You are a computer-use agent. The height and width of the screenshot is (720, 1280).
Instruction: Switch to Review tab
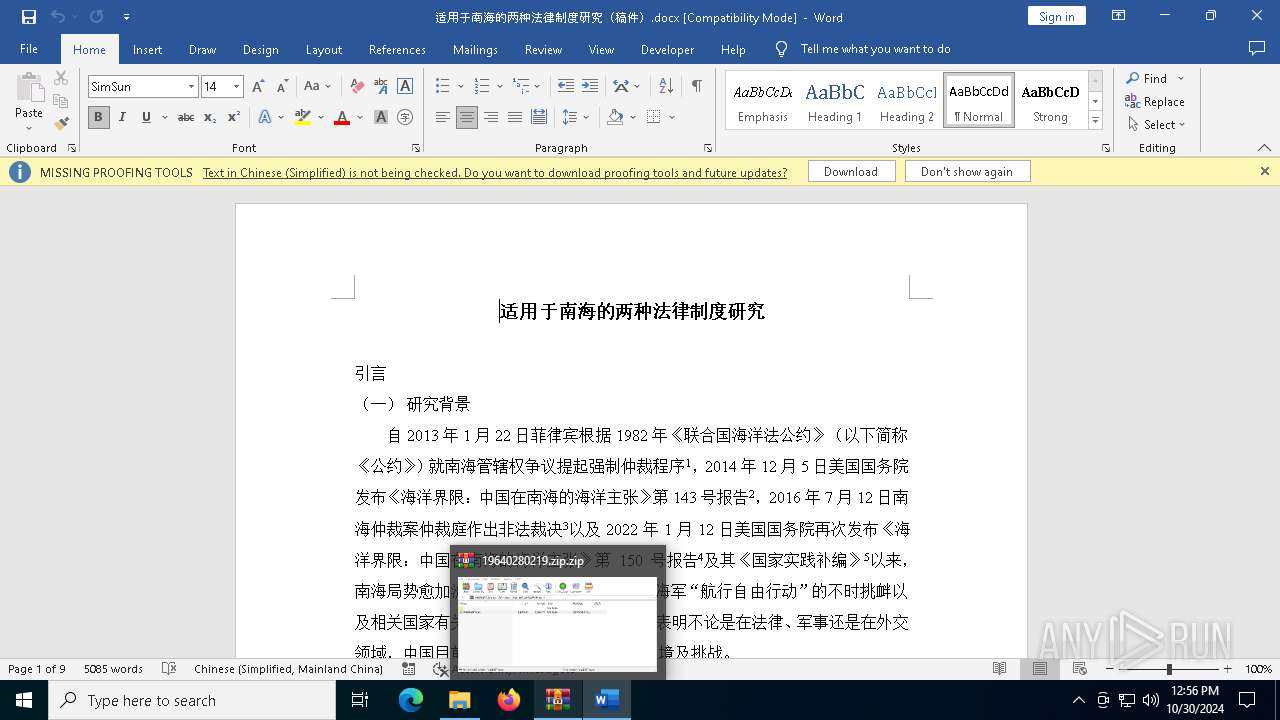point(543,49)
